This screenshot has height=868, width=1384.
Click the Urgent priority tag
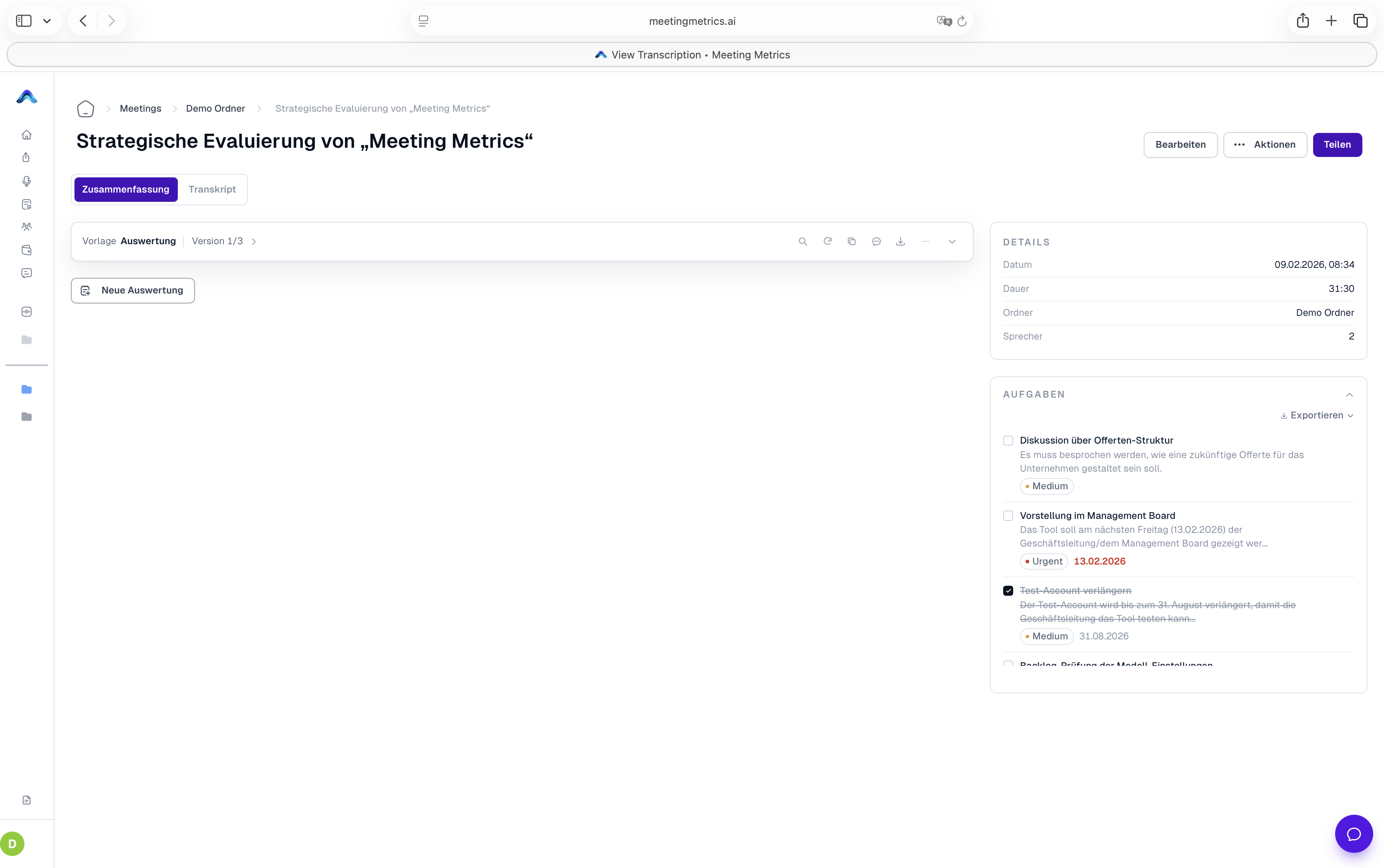point(1044,561)
